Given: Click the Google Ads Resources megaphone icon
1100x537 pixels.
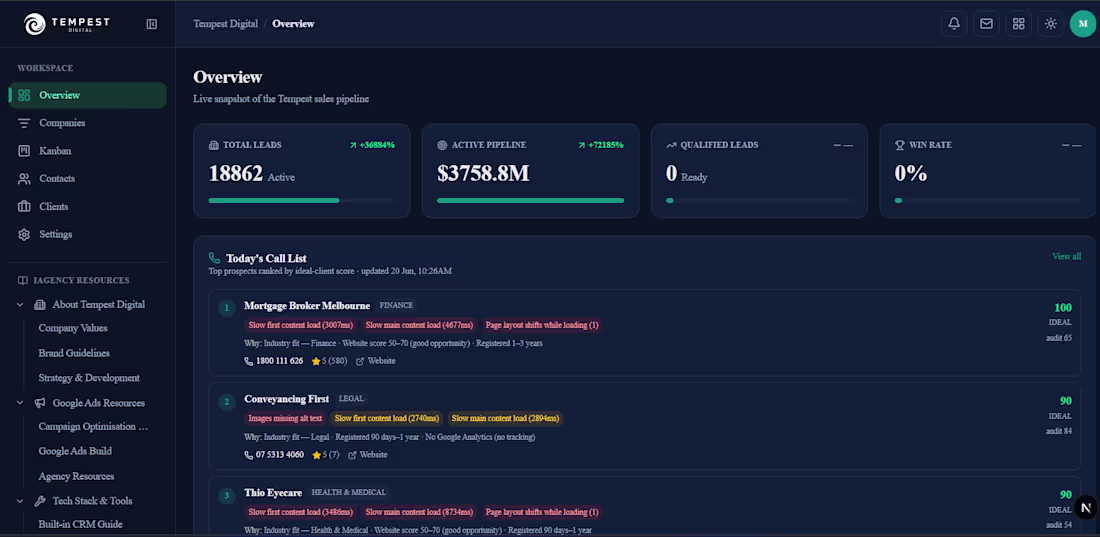Looking at the screenshot, I should tap(40, 403).
